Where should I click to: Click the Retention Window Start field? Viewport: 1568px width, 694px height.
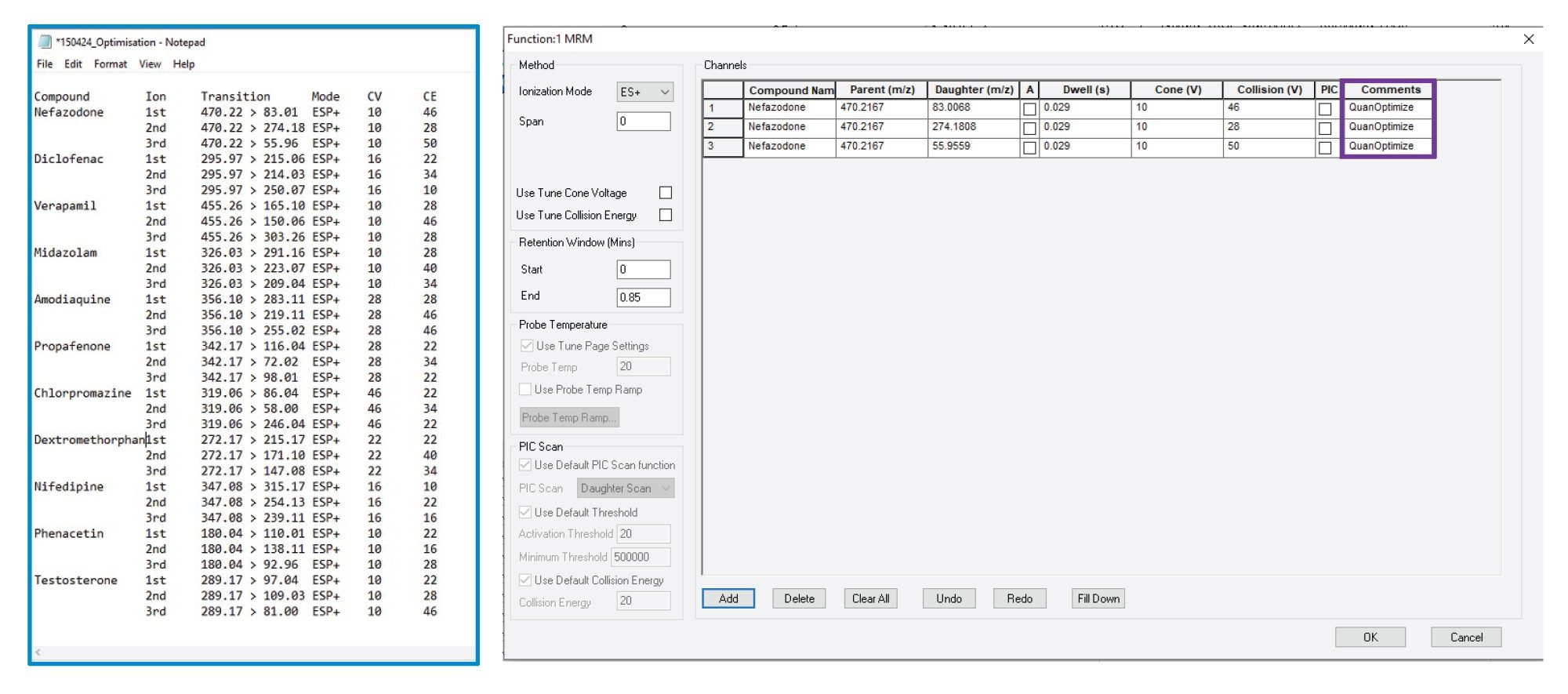tap(644, 270)
